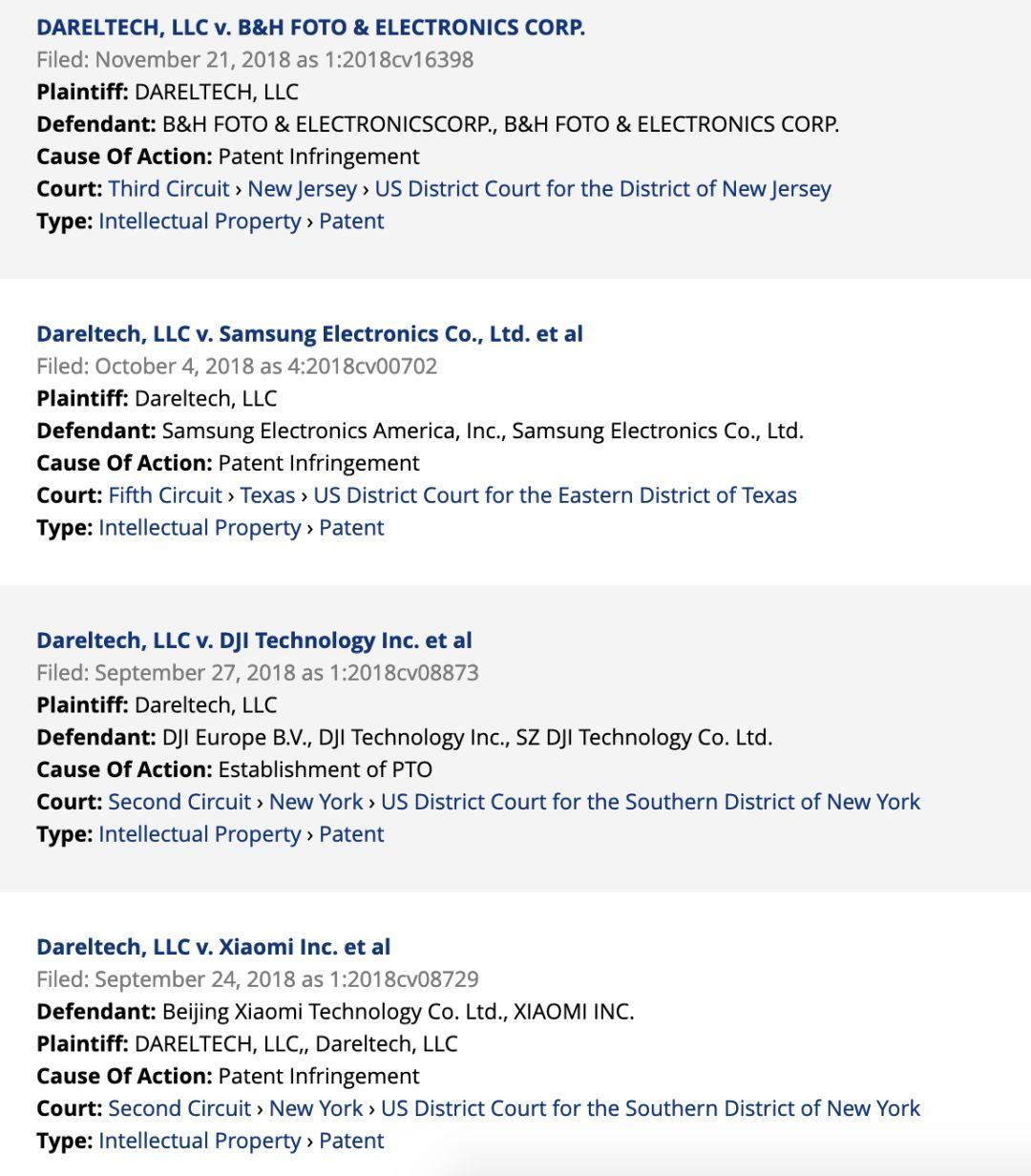The image size is (1031, 1176).
Task: Open Dareltech v. Xiaomi Inc. case link
Action: [x=213, y=947]
